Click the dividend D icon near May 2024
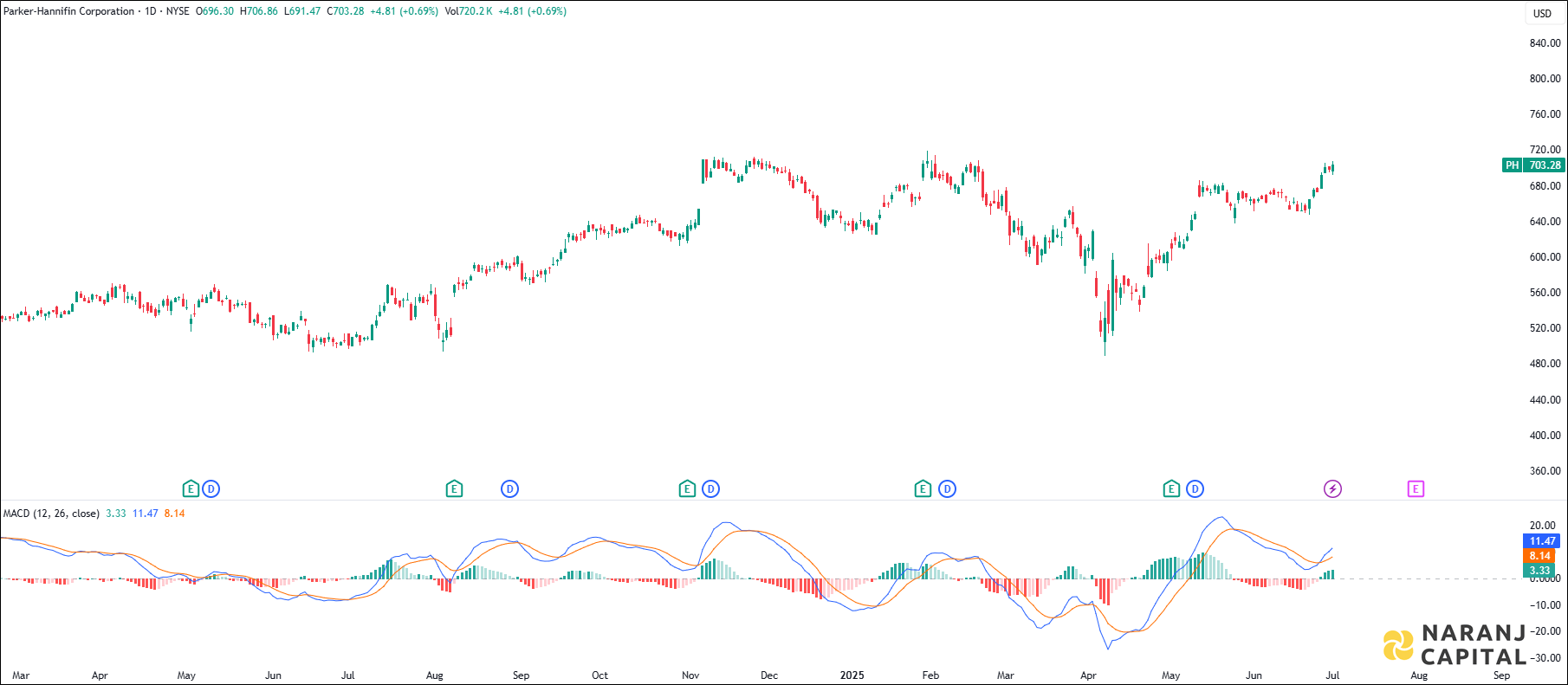1568x685 pixels. pos(211,489)
